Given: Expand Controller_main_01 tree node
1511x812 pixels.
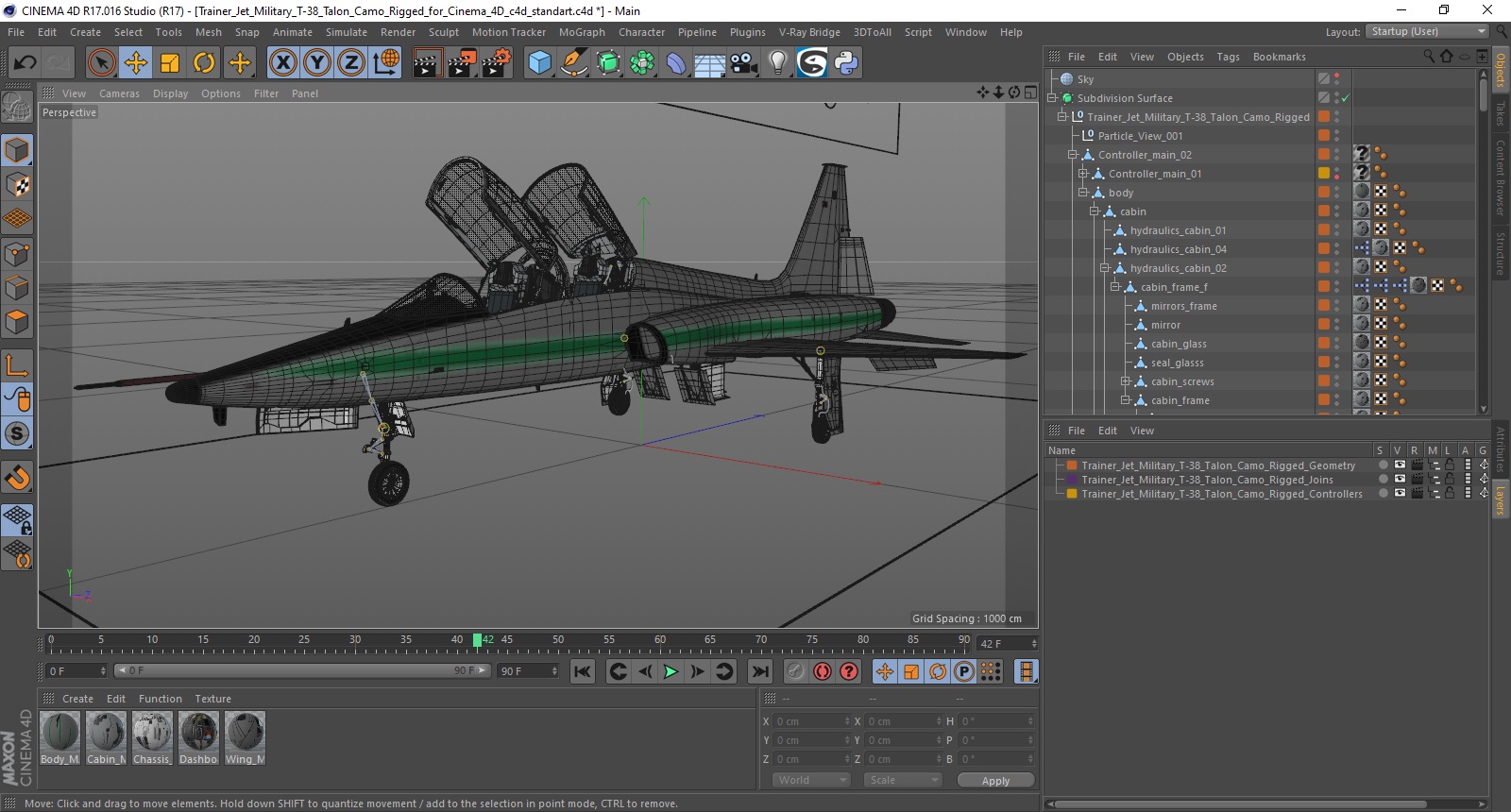Looking at the screenshot, I should 1083,174.
